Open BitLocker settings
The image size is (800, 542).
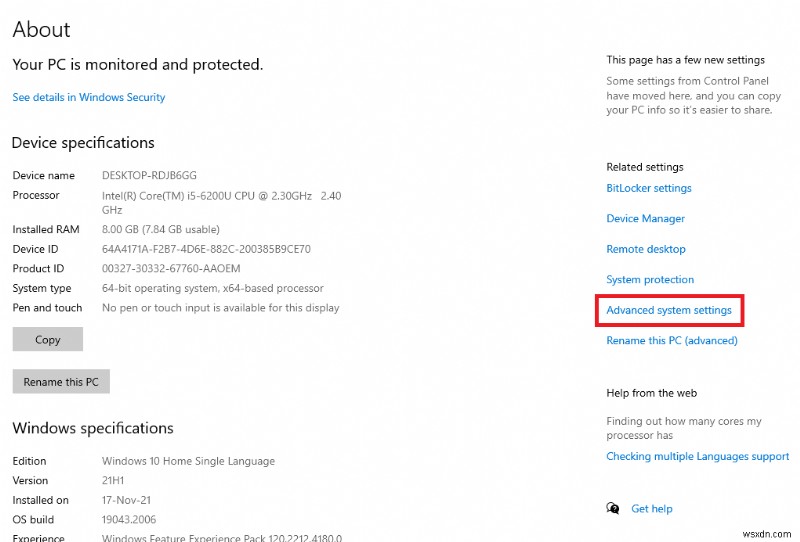[648, 188]
